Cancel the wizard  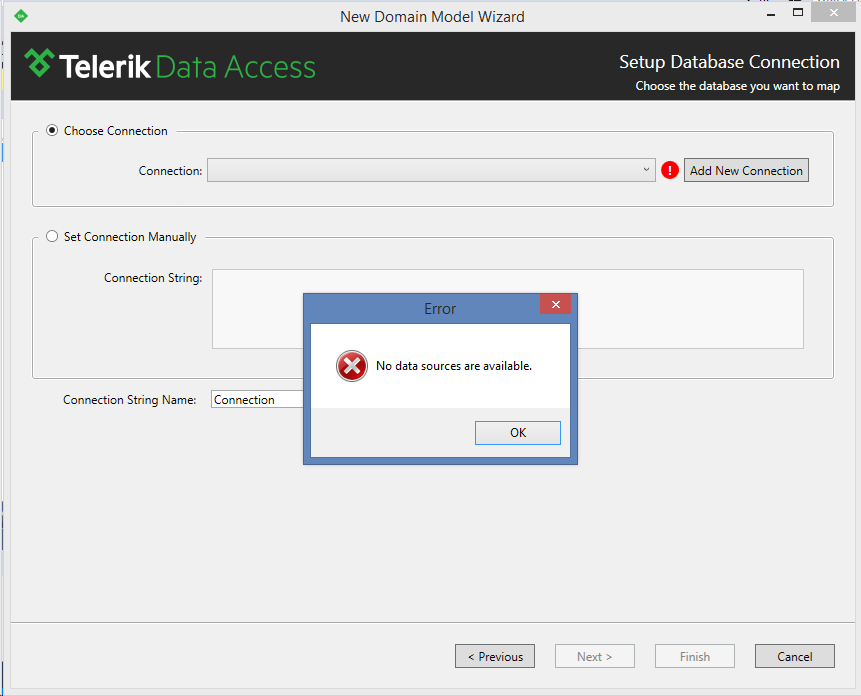tap(795, 656)
